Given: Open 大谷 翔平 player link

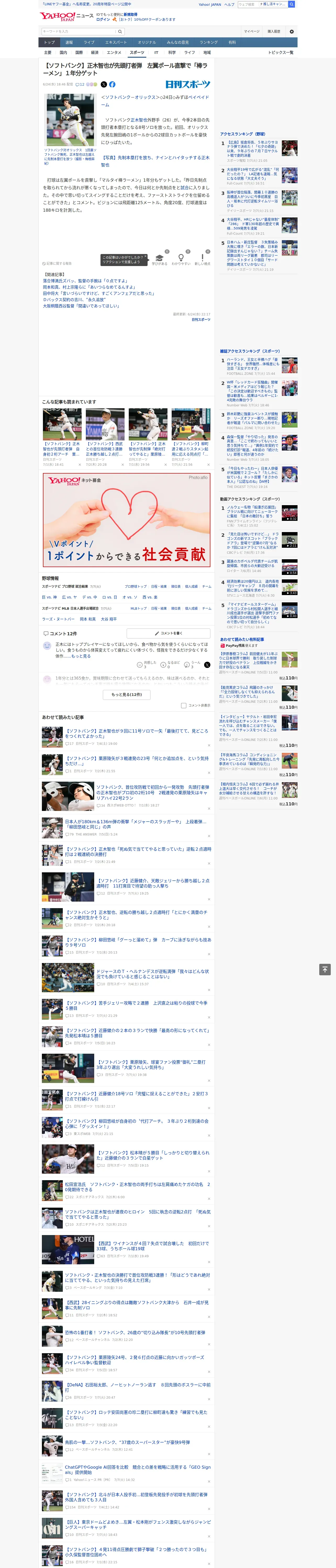Looking at the screenshot, I should pyautogui.click(x=109, y=619).
